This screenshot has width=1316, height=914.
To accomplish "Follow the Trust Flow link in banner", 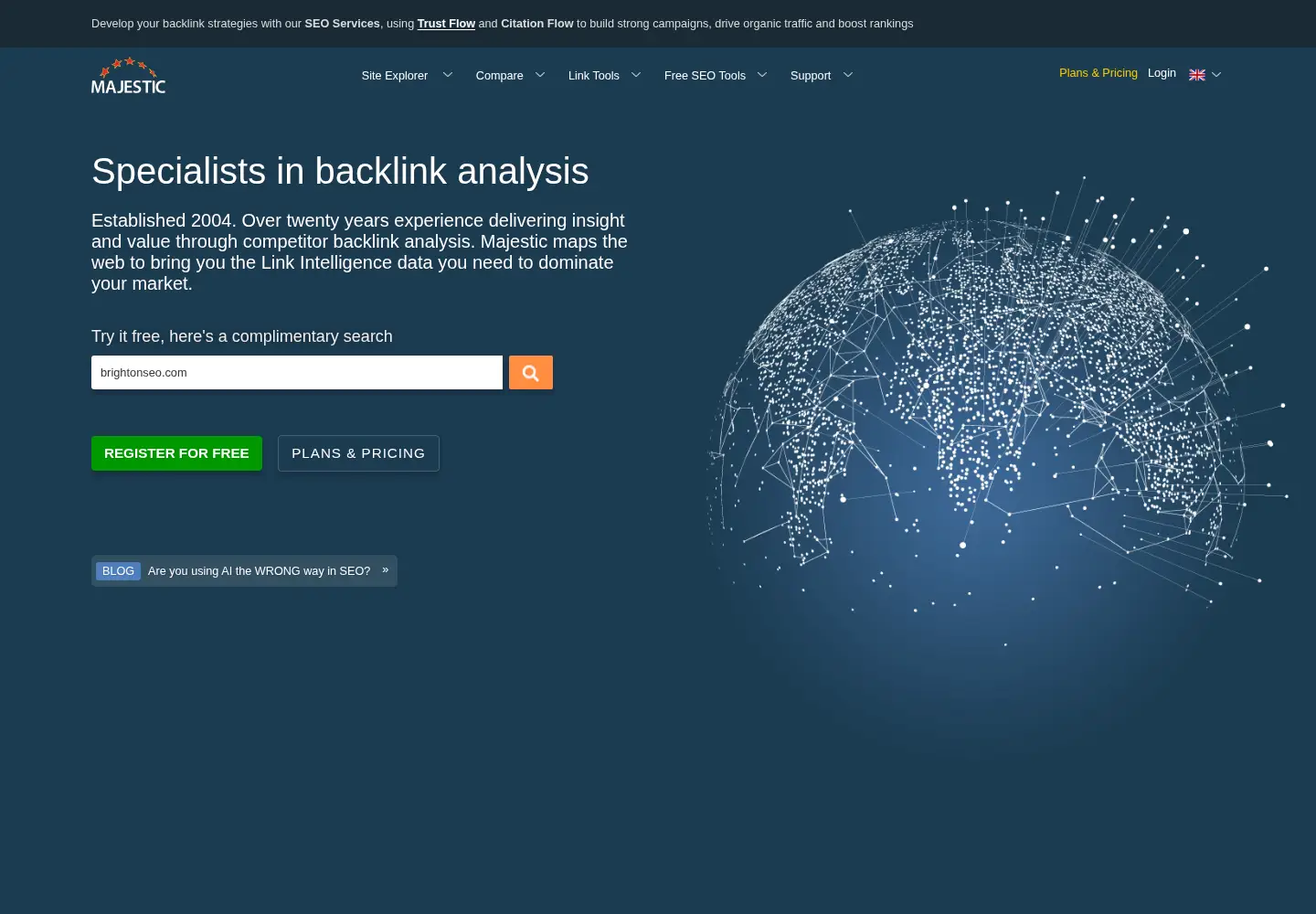I will pos(446,24).
